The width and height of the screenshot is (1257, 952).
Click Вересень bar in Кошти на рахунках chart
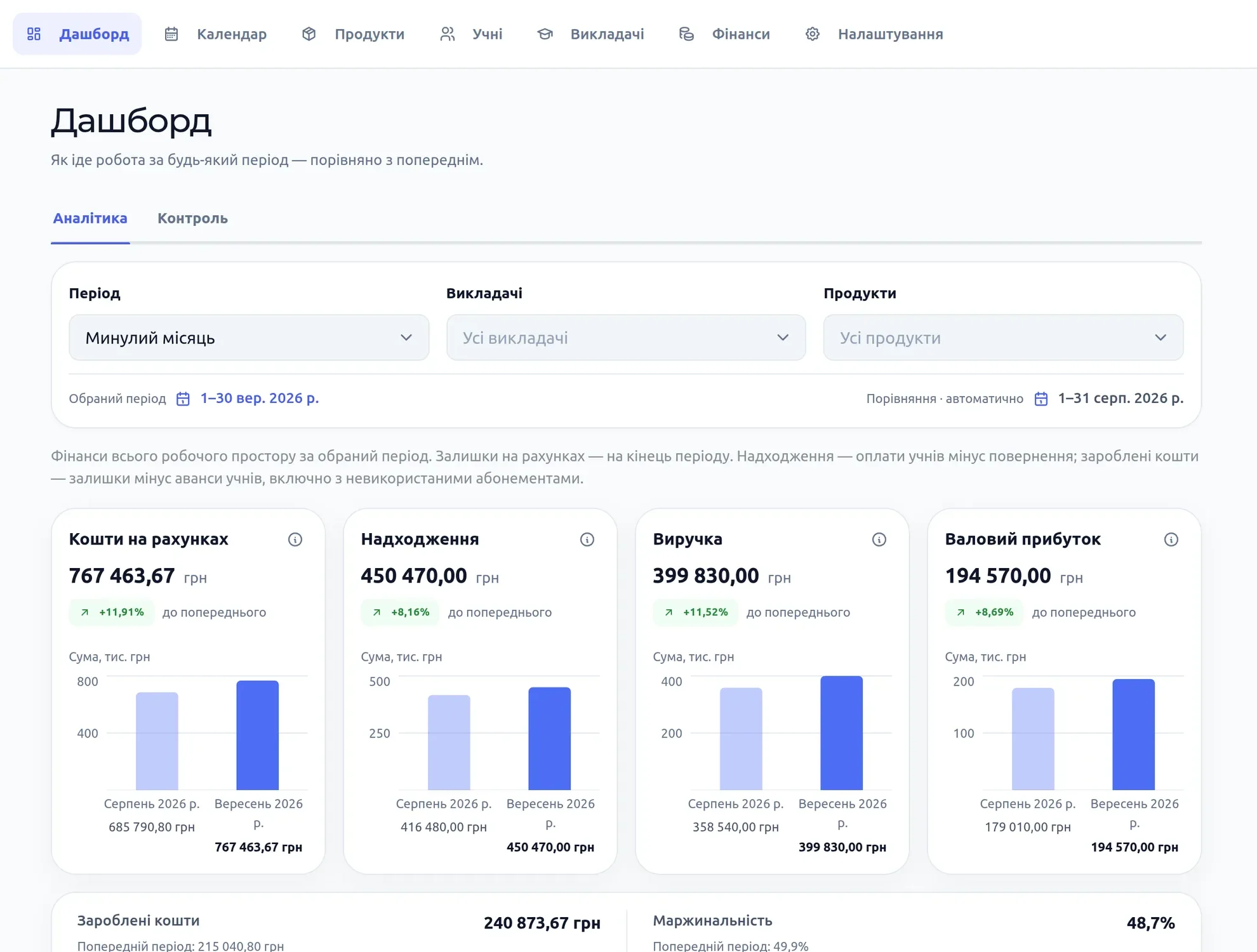coord(258,736)
